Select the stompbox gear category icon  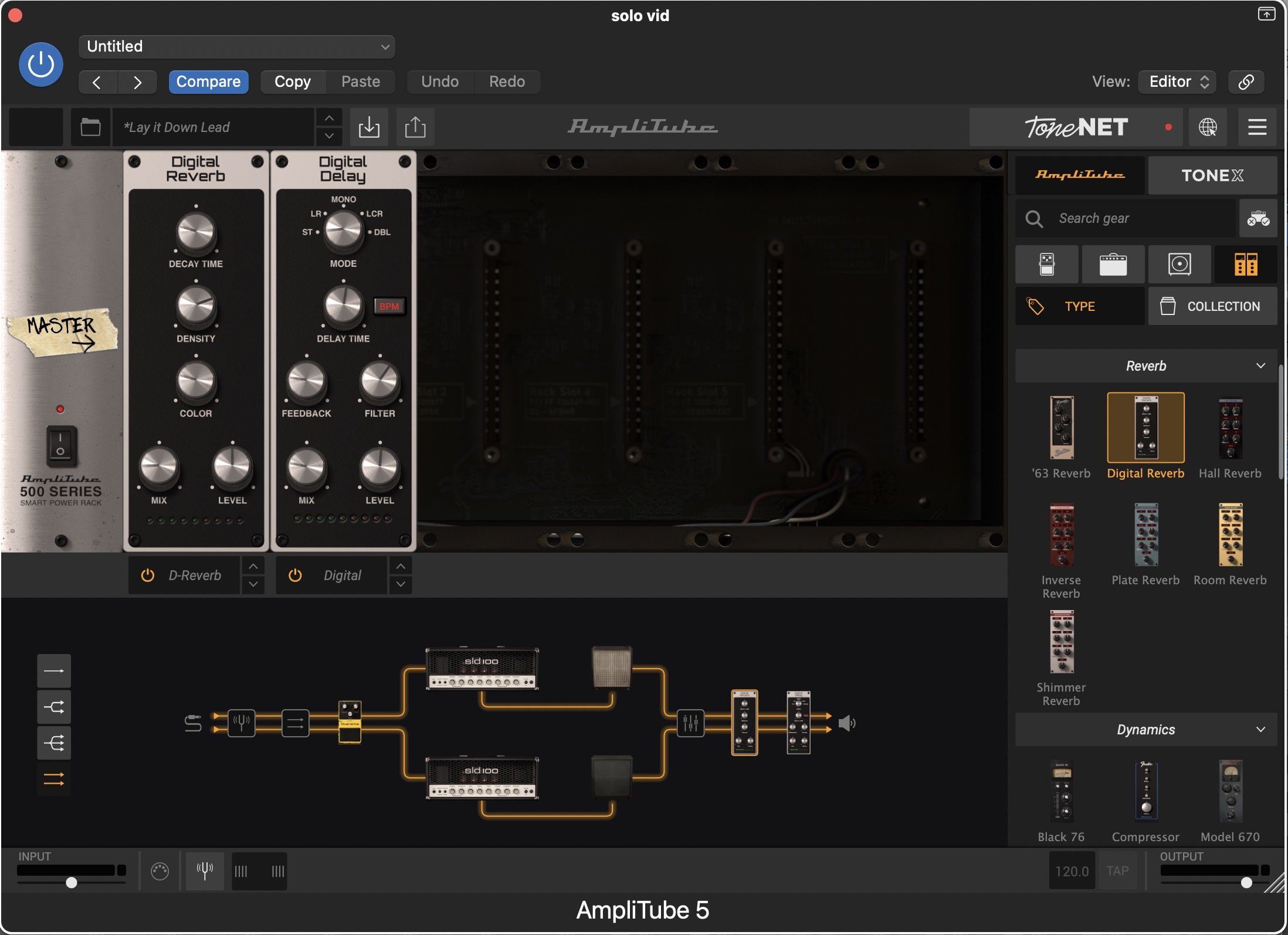click(1046, 264)
